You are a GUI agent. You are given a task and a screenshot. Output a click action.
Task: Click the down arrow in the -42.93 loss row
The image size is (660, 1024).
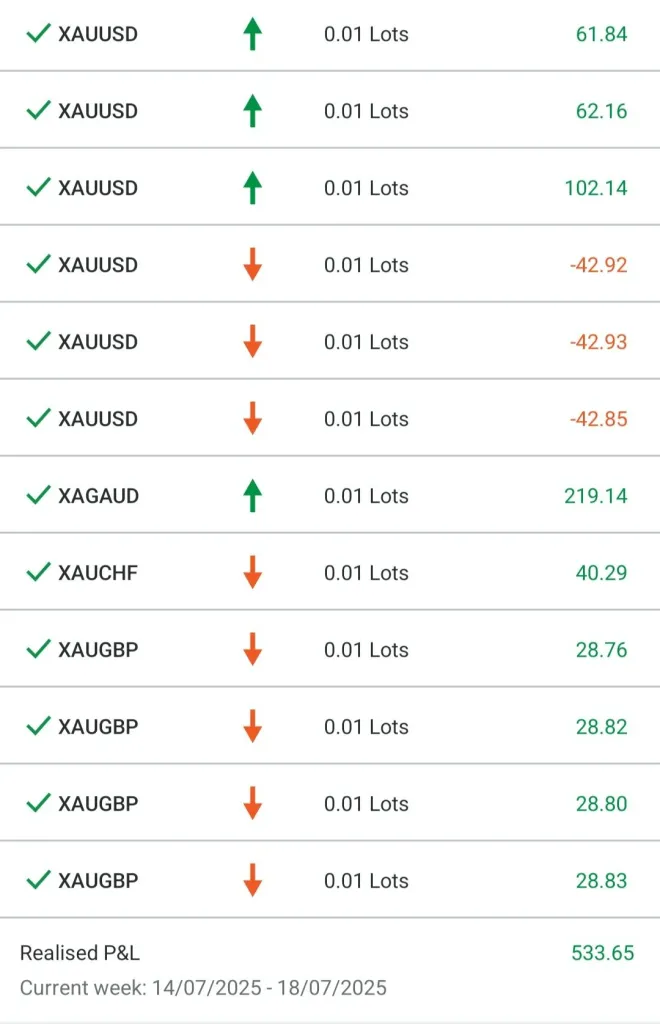point(252,342)
